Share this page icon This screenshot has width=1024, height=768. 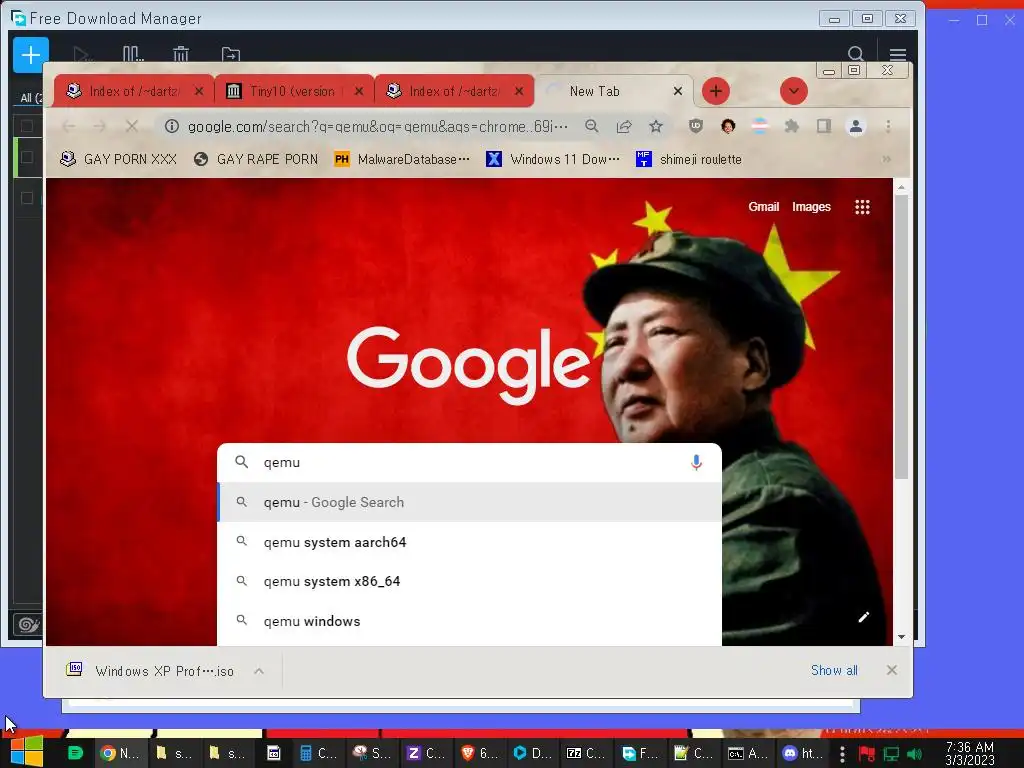(624, 126)
